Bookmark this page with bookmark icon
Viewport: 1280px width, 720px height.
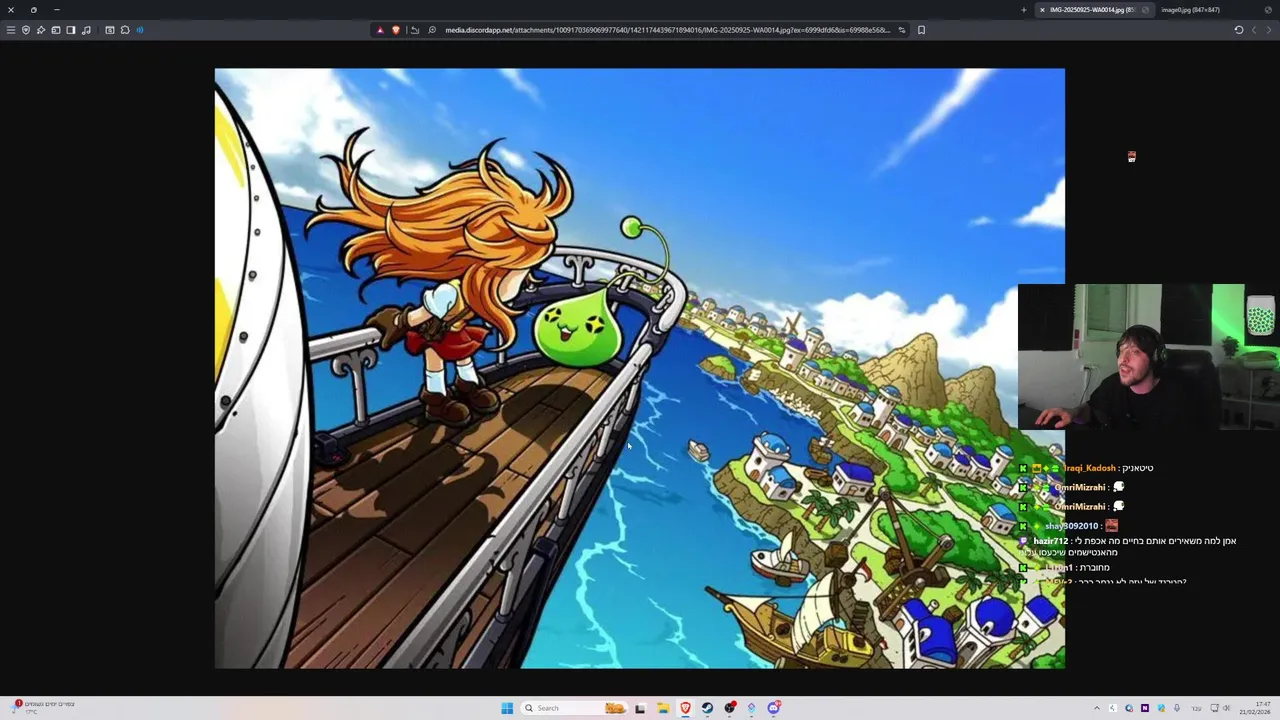(921, 30)
